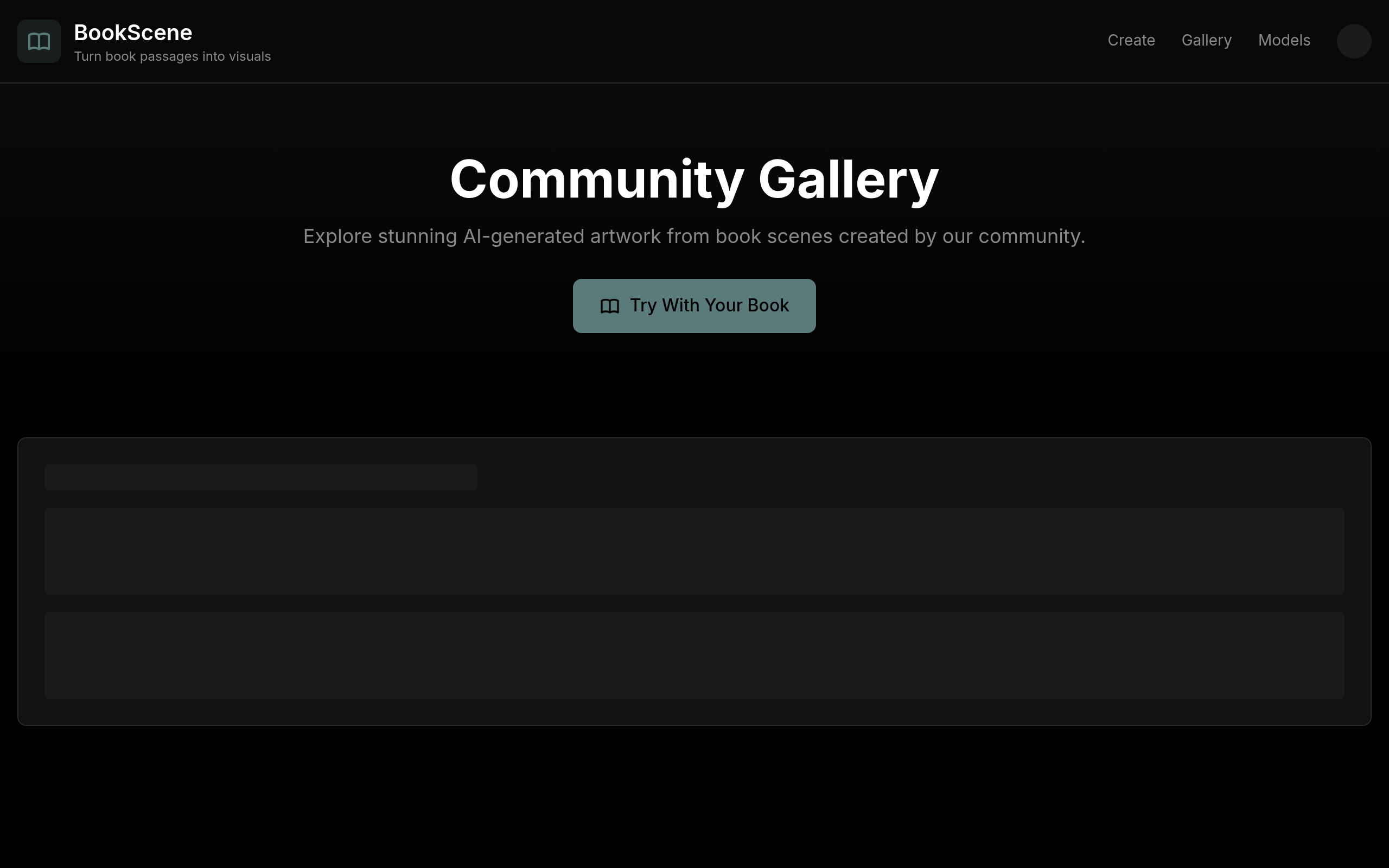Click the empty area below the loading card

(x=694, y=798)
